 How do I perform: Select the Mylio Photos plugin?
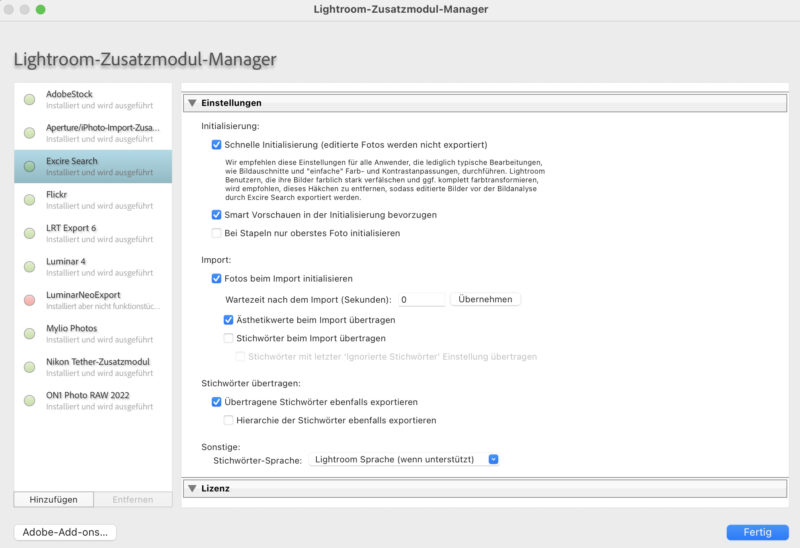point(93,334)
